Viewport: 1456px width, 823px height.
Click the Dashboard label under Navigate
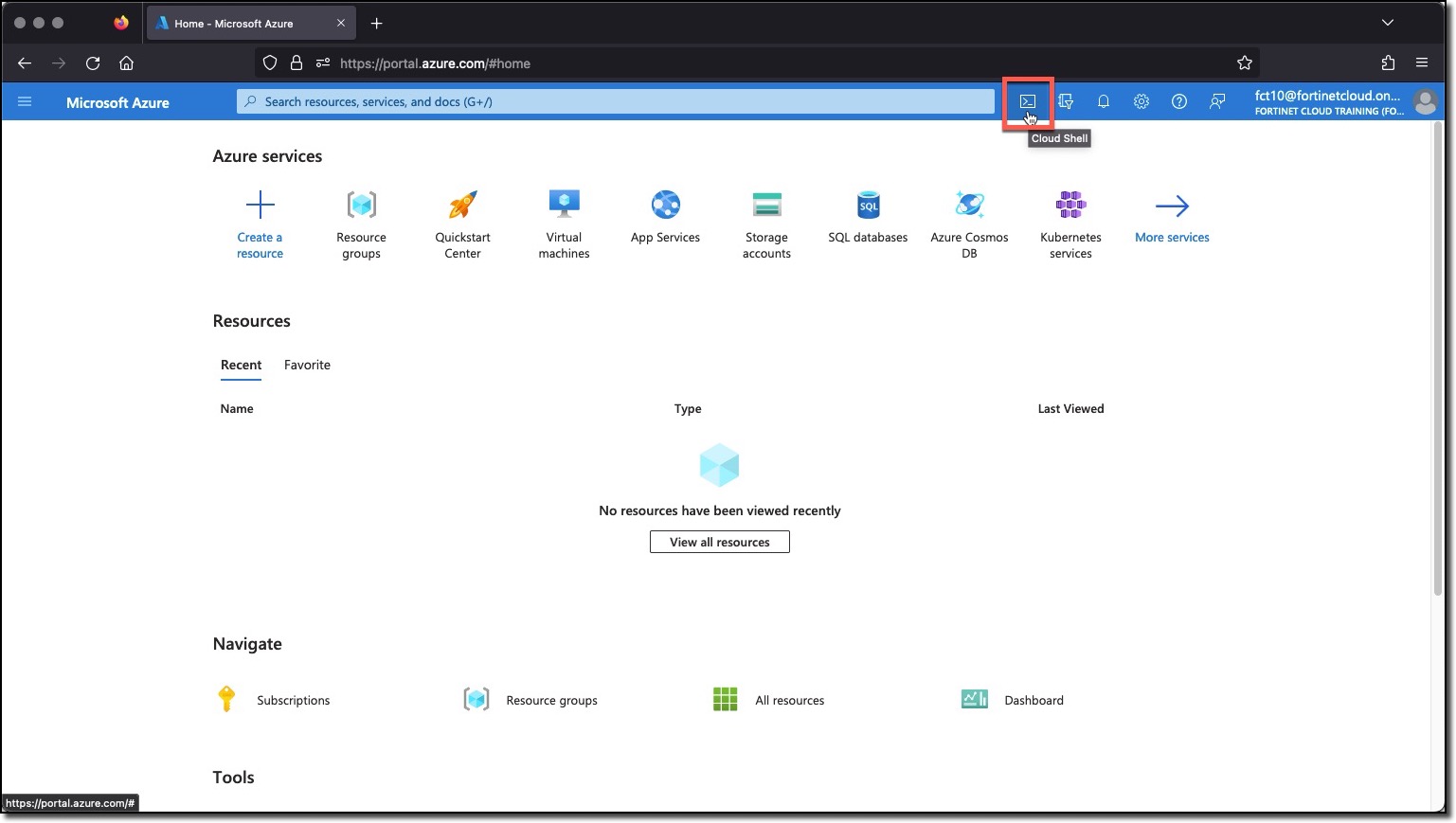[1034, 701]
